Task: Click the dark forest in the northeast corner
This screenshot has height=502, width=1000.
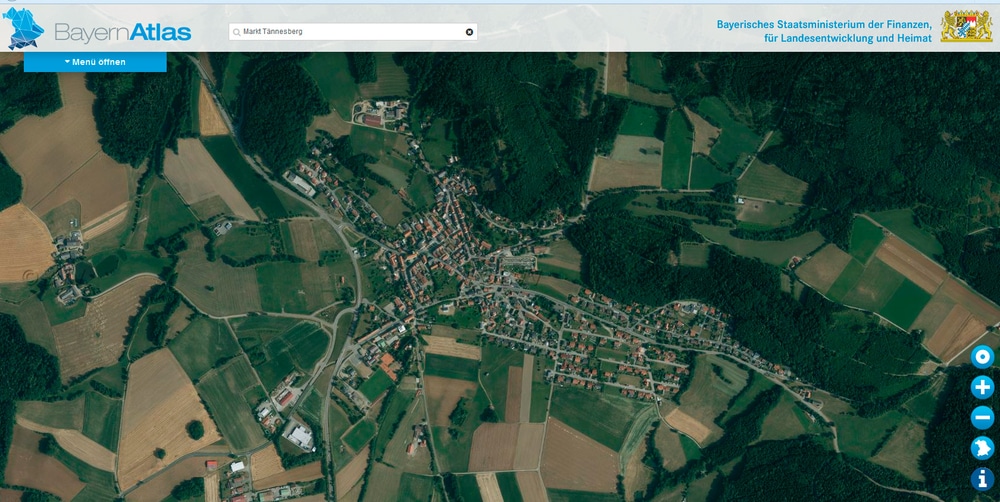Action: click(900, 110)
